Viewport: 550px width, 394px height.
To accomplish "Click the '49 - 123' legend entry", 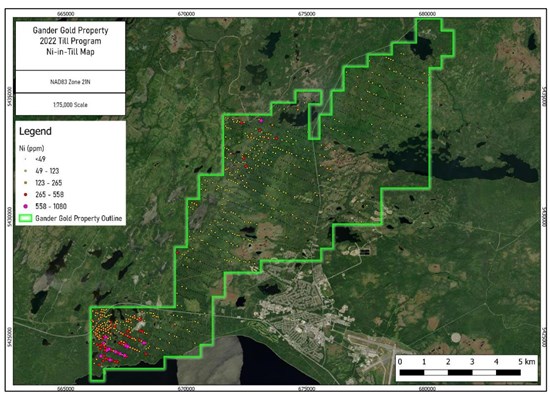I will click(47, 171).
